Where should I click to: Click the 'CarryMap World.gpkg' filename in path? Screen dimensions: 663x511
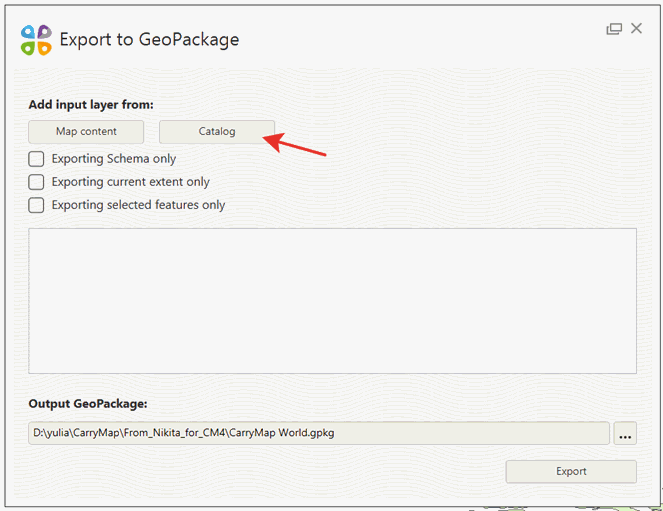tap(282, 433)
